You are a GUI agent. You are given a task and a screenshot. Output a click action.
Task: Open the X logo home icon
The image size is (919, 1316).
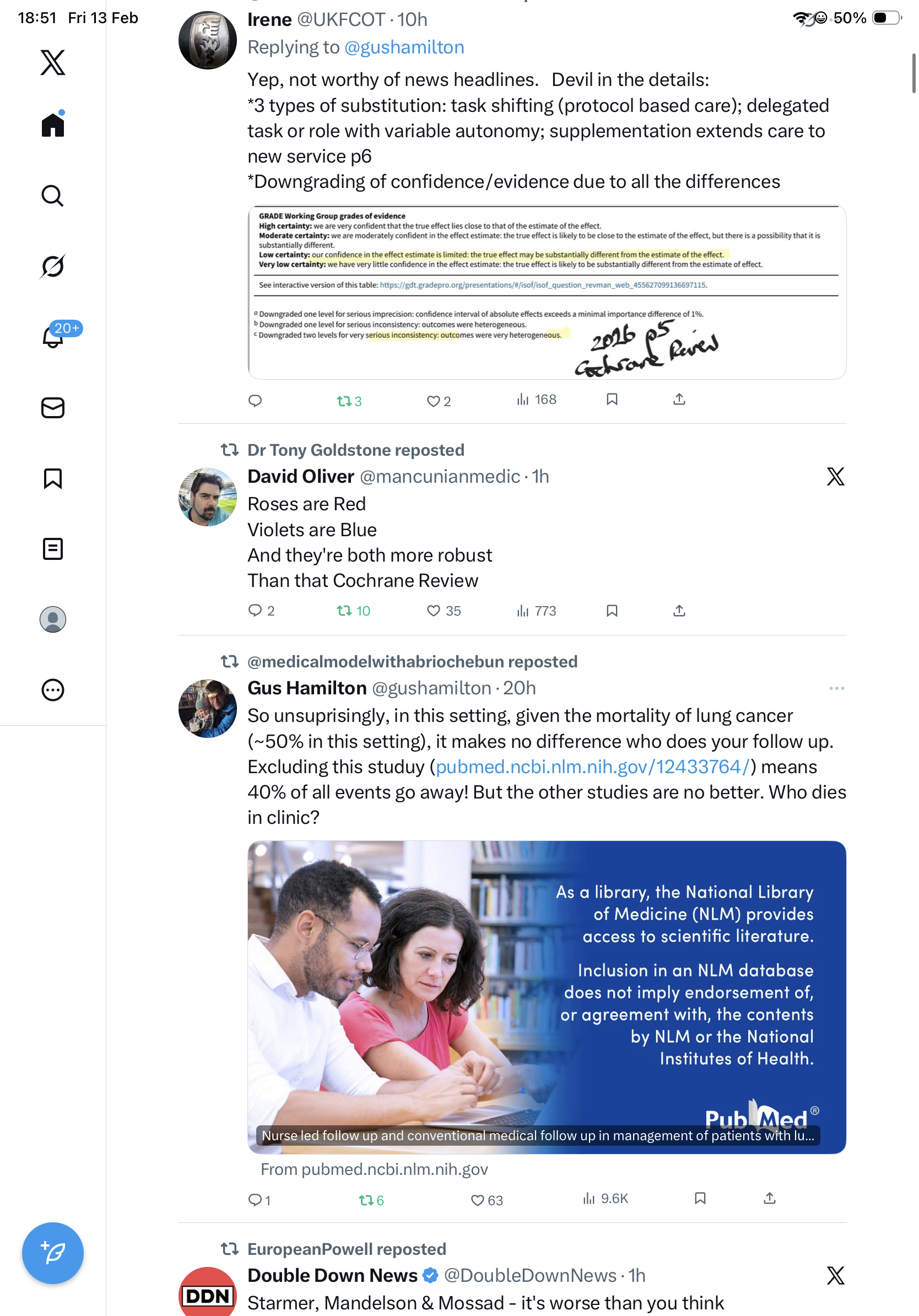[53, 62]
